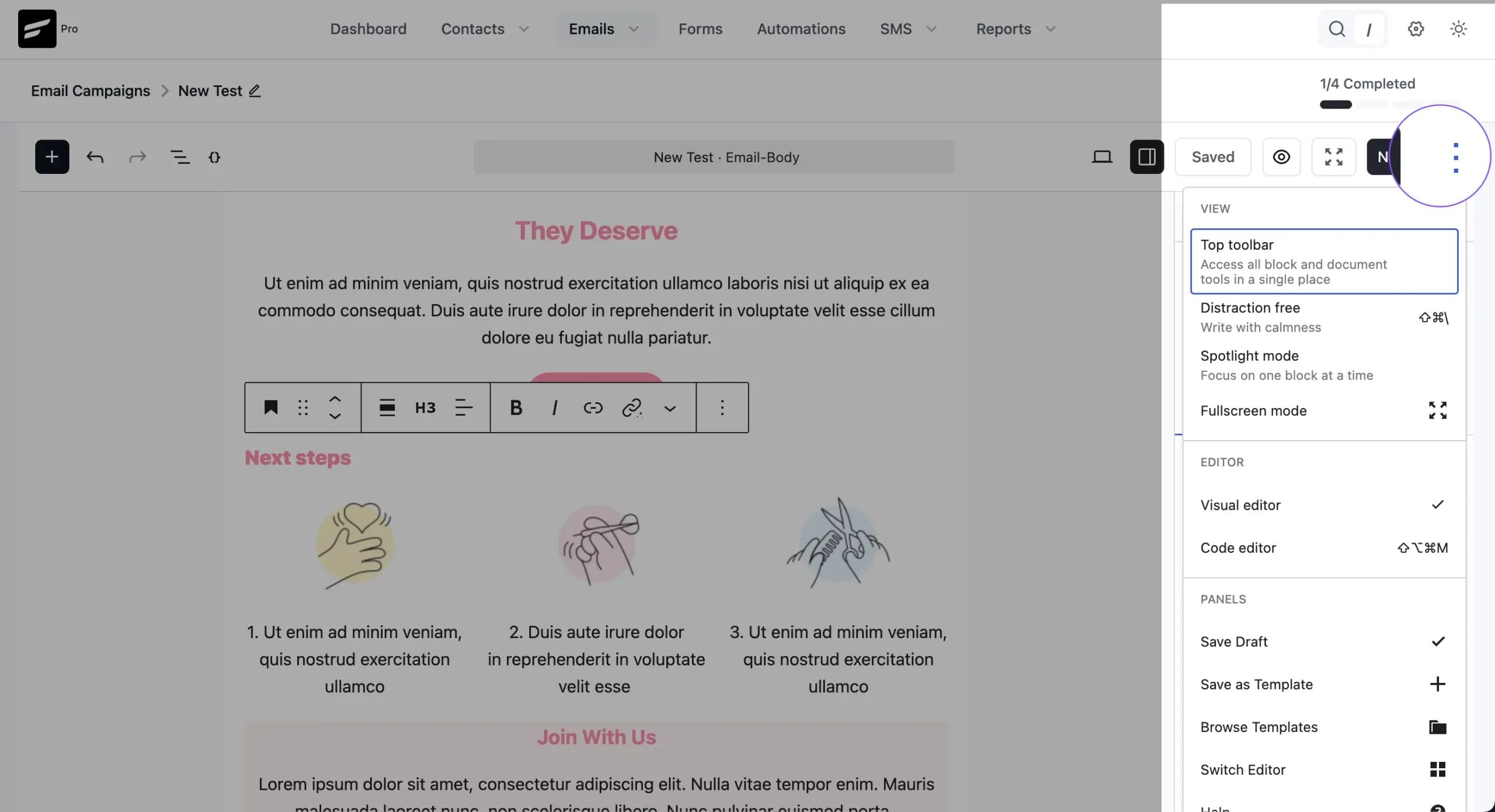Viewport: 1495px width, 812px height.
Task: Choose Browse Templates in Panels
Action: pos(1324,727)
